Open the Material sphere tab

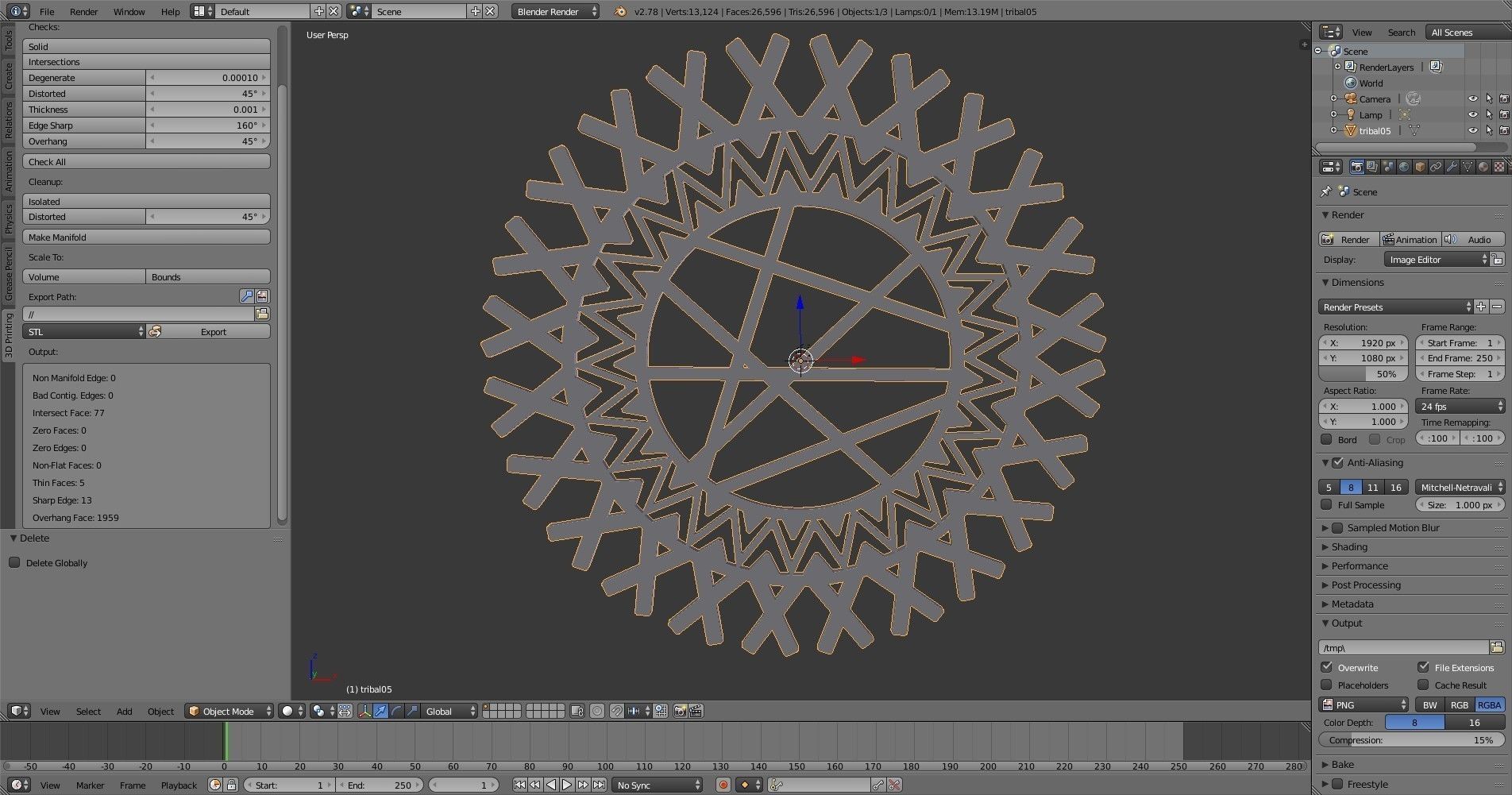1483,167
